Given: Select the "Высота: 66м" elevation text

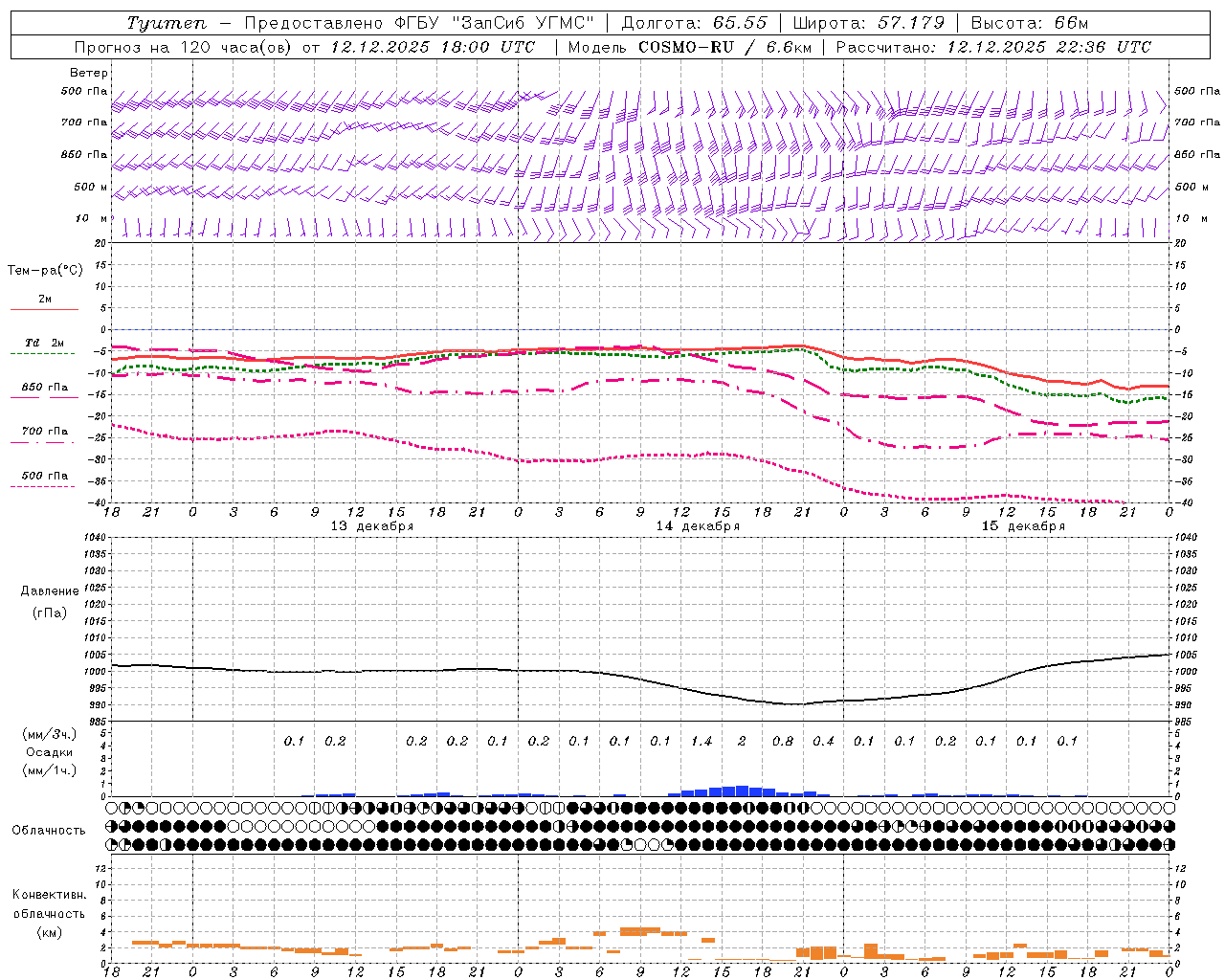Looking at the screenshot, I should coord(1029,23).
